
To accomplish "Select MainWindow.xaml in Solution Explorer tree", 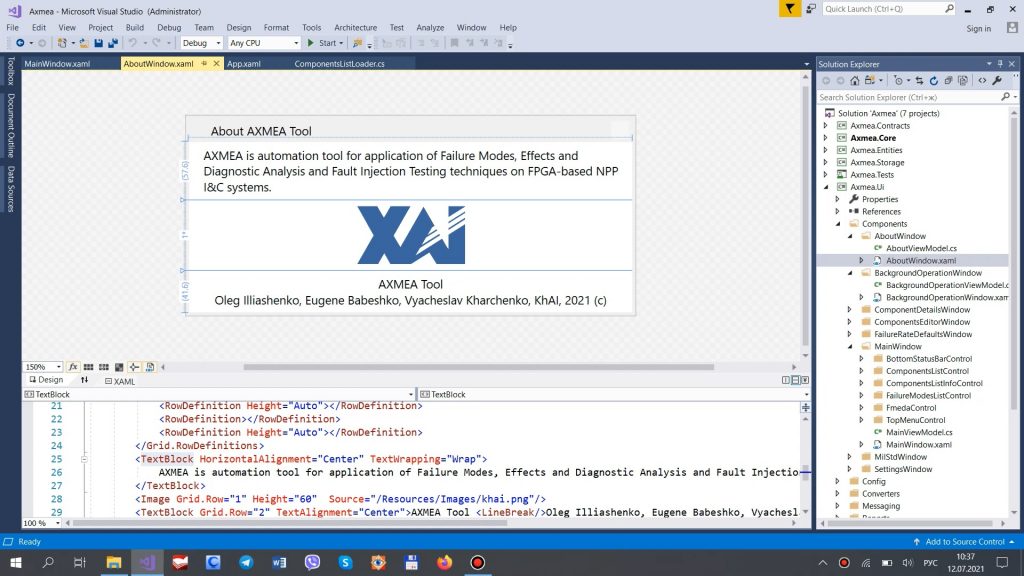I will click(918, 445).
